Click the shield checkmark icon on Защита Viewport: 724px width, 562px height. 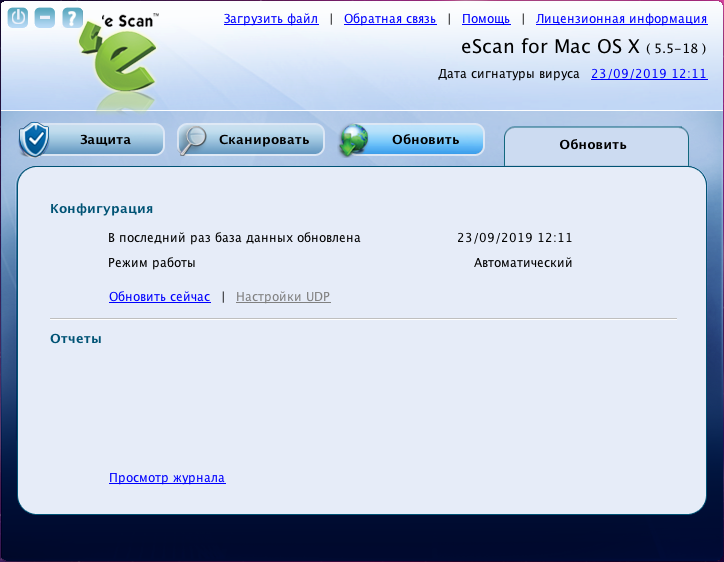(34, 139)
